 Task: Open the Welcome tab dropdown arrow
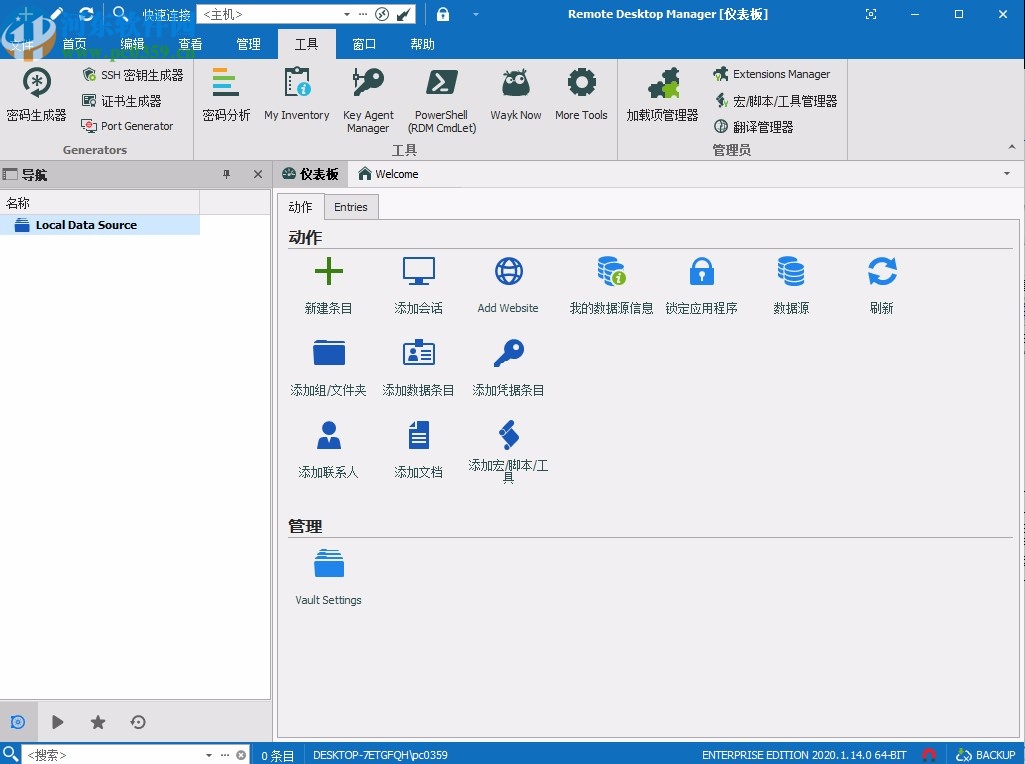(x=1007, y=173)
